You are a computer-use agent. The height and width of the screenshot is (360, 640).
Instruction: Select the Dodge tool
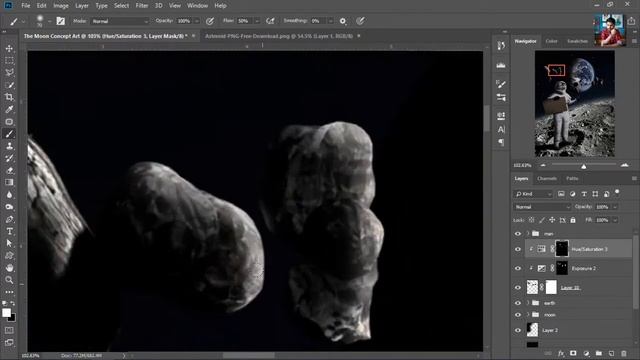pyautogui.click(x=9, y=207)
